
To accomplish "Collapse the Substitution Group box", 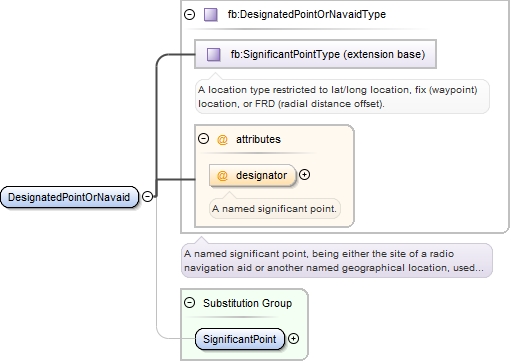I will pos(189,303).
